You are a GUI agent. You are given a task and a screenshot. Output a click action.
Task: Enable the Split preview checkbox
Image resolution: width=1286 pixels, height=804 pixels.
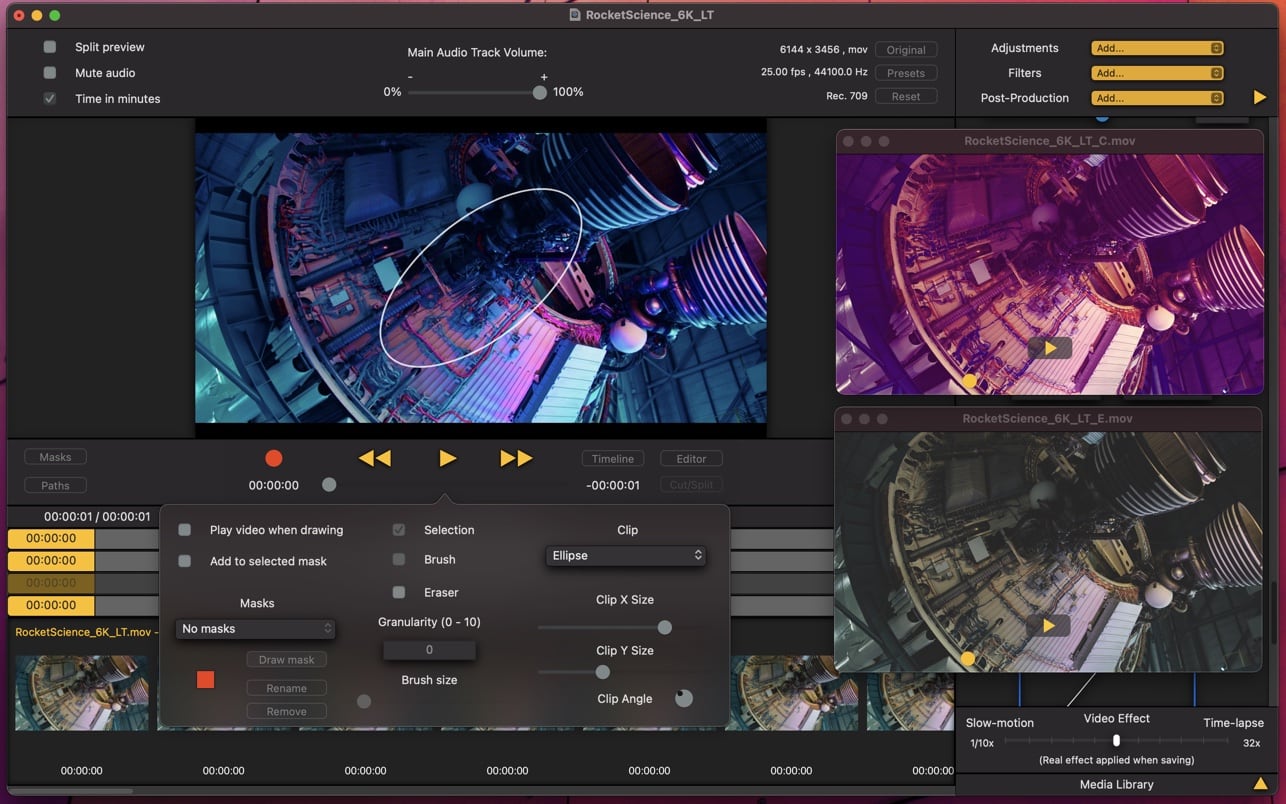[x=50, y=47]
